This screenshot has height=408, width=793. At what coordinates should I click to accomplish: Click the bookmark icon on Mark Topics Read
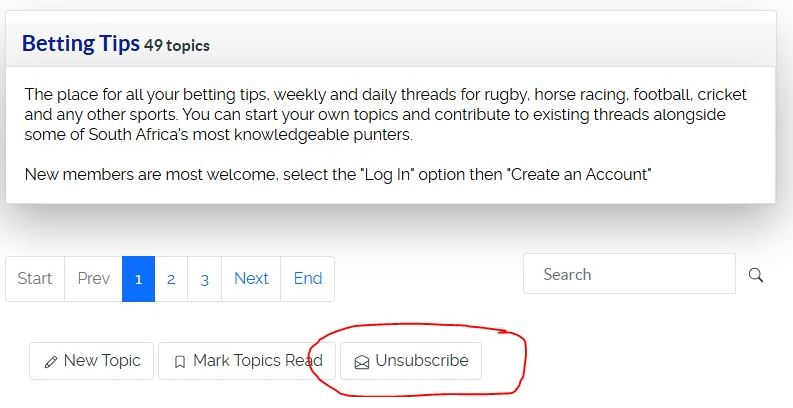(x=180, y=362)
